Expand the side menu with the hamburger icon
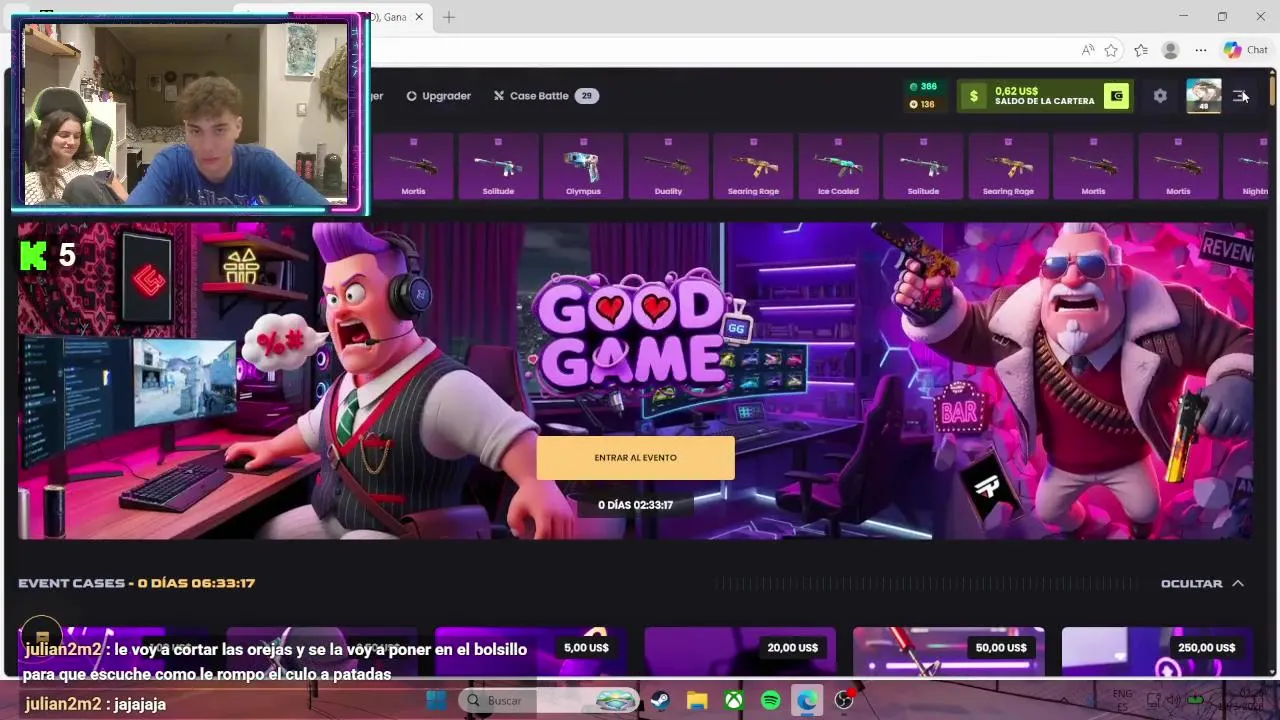 pos(1240,96)
